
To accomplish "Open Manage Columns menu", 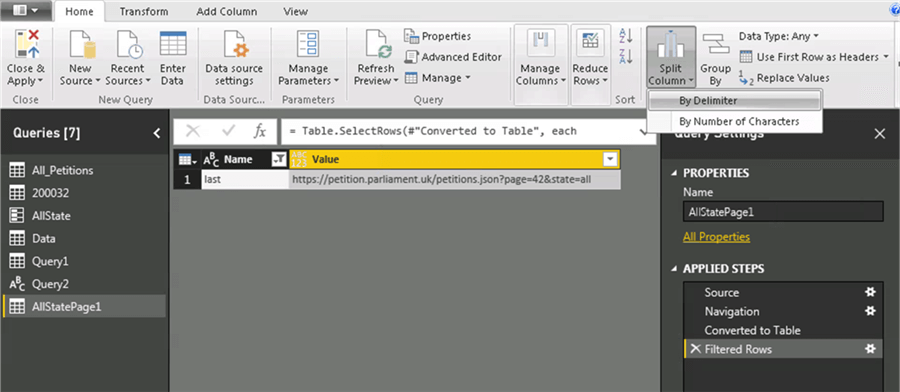I will (541, 65).
